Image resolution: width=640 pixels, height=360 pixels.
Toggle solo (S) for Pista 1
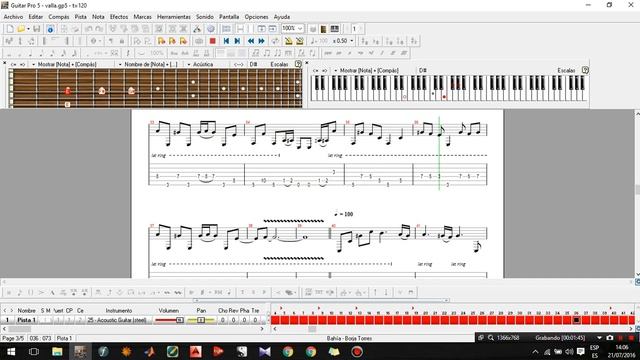43,320
